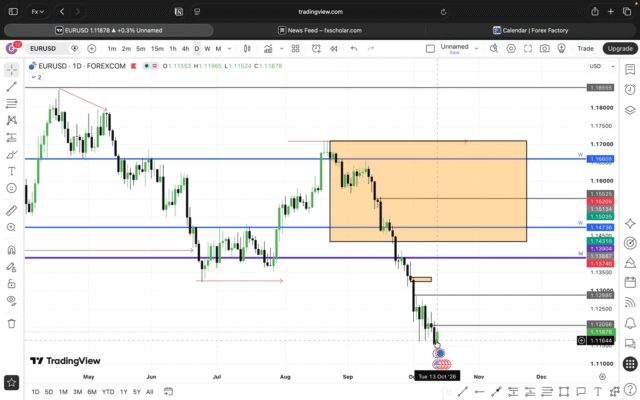Open the Fx tab group dropdown

point(38,12)
